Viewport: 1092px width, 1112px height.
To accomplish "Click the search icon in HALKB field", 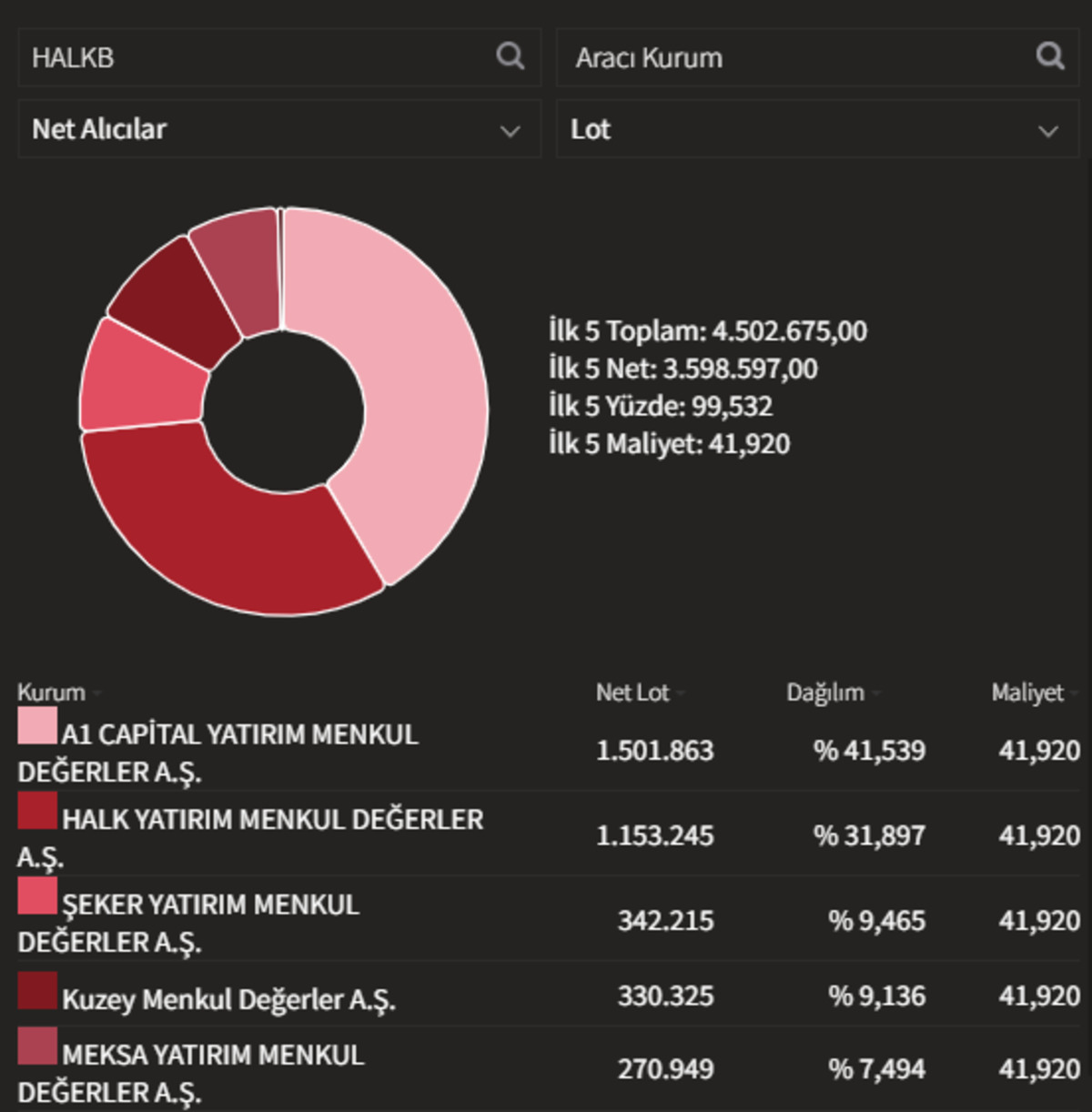I will click(x=511, y=57).
